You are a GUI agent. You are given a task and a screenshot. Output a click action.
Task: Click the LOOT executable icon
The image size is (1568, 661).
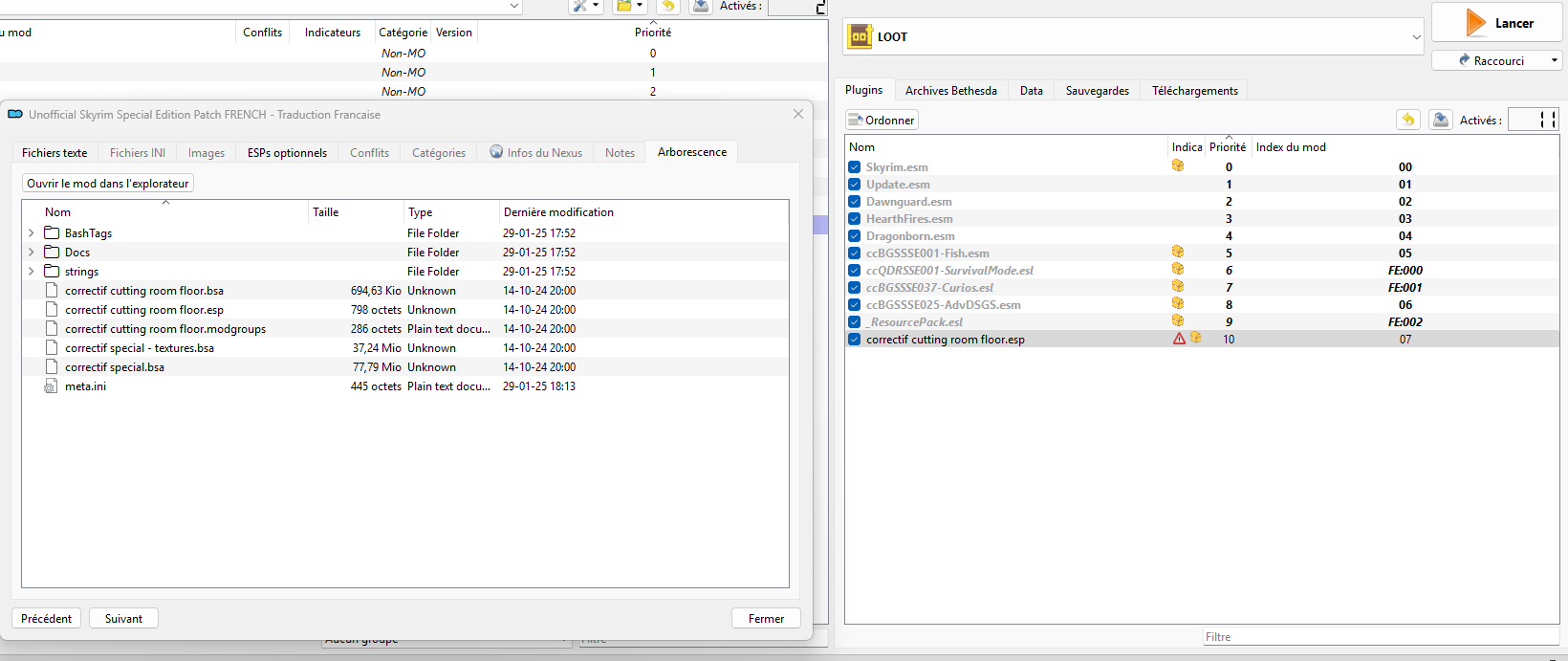860,36
